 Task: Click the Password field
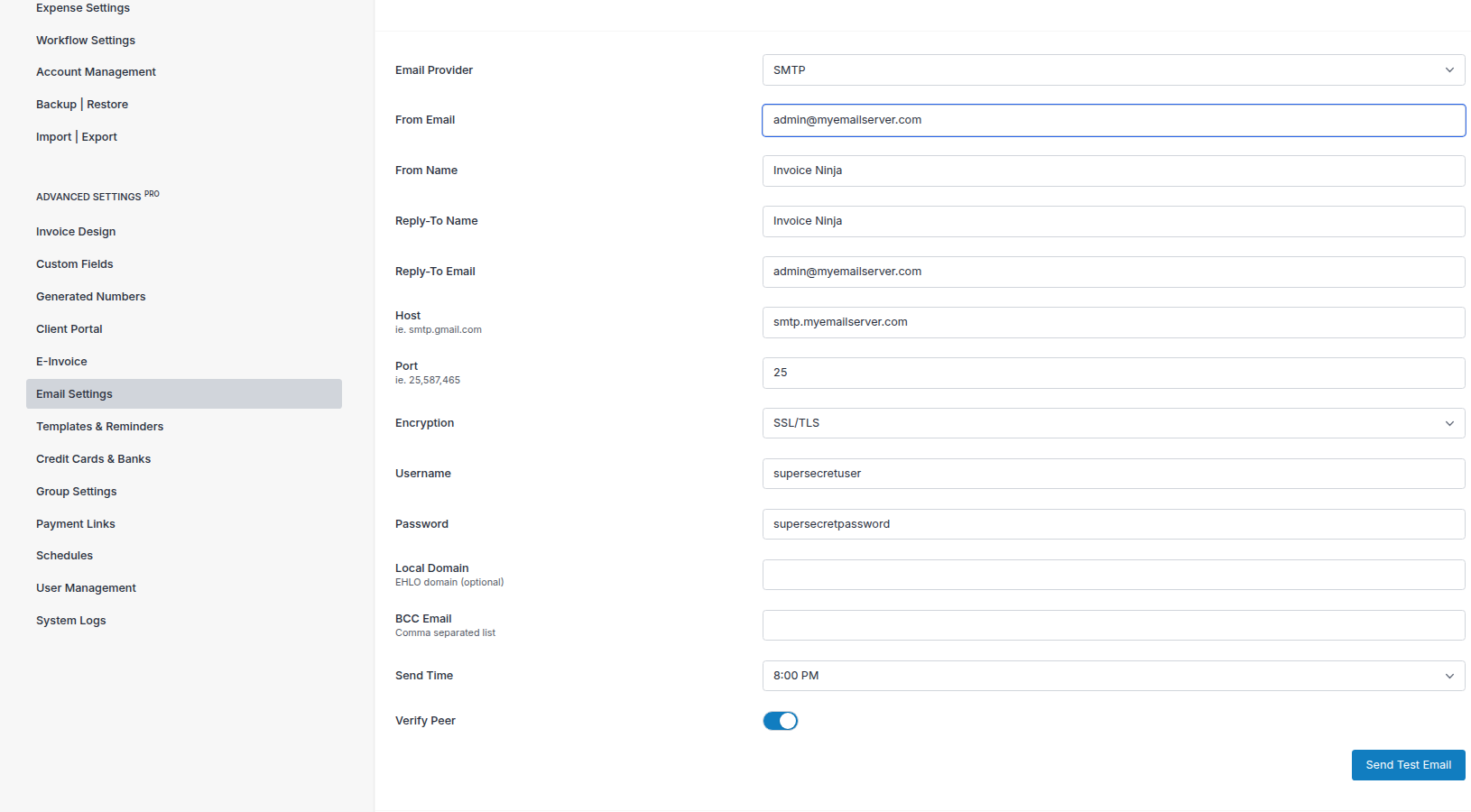point(1113,524)
